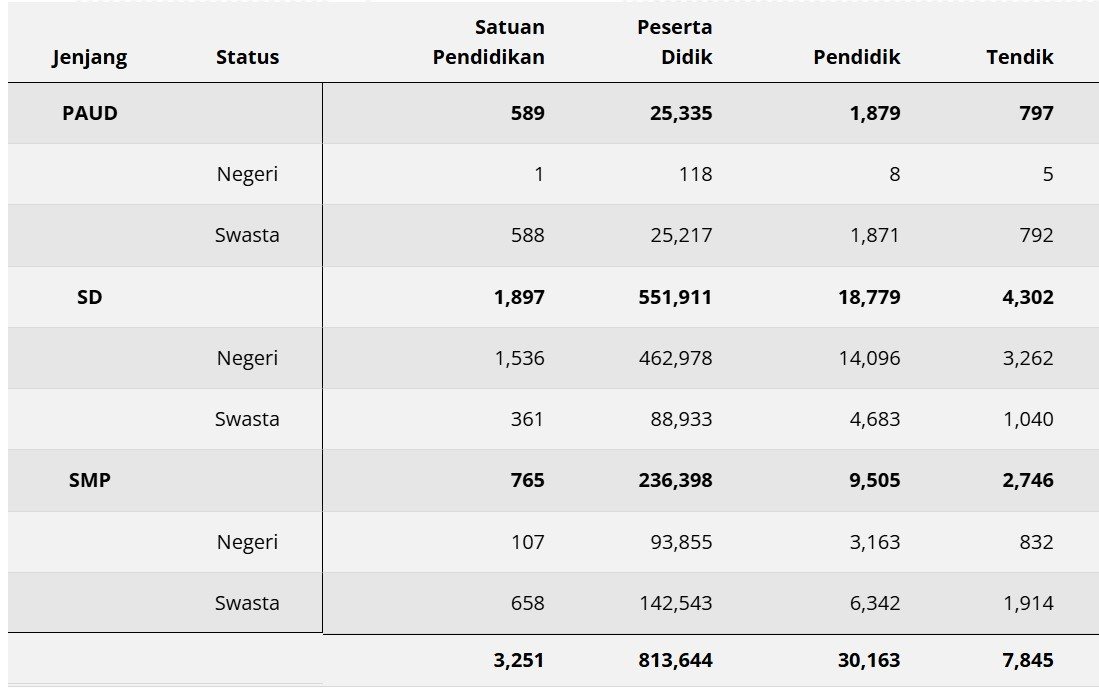This screenshot has height=689, width=1099.
Task: Select the PAUD row label
Action: (x=90, y=113)
